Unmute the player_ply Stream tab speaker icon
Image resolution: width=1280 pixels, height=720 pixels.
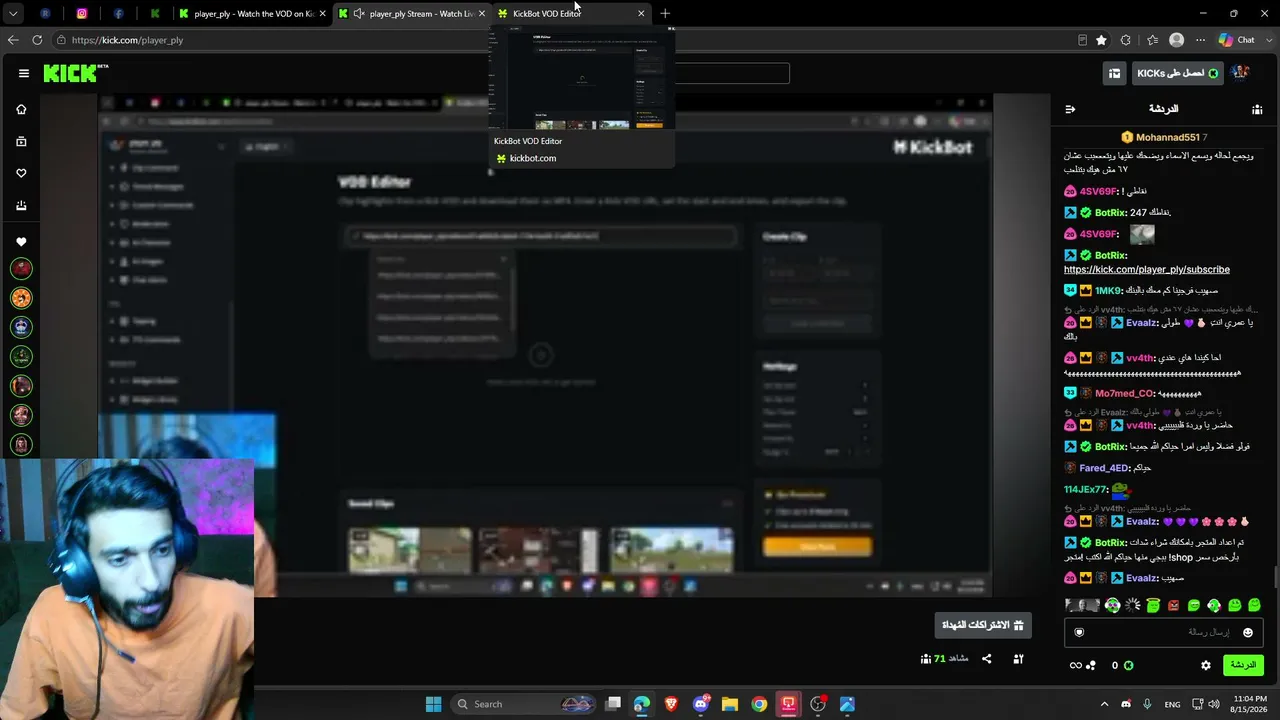tap(359, 14)
